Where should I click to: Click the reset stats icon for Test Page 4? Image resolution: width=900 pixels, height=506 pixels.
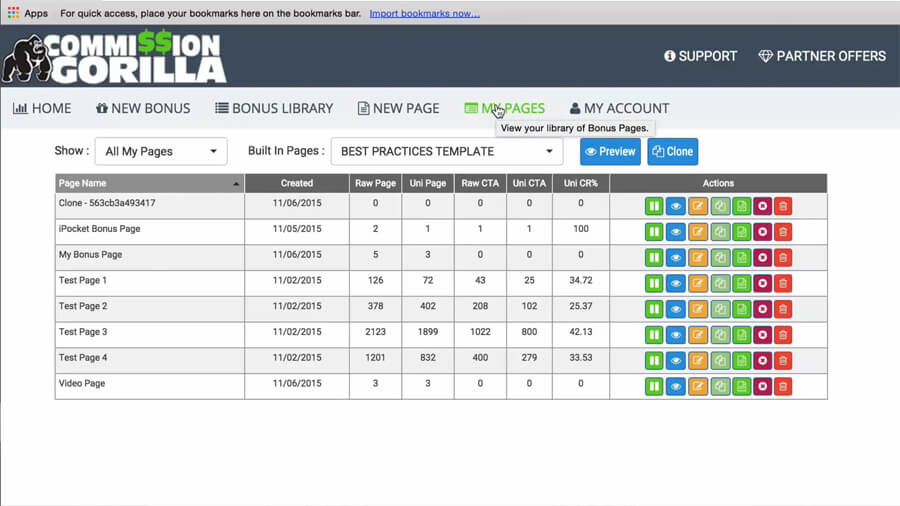pos(762,360)
